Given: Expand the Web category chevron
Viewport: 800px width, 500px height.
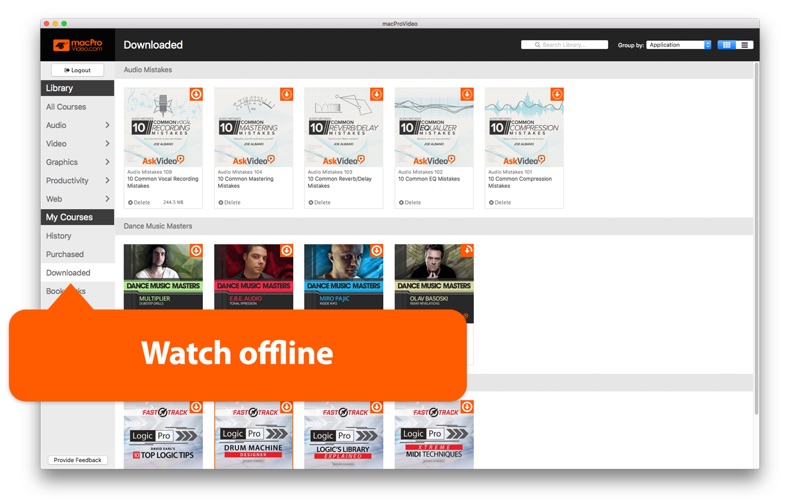Looking at the screenshot, I should tap(107, 198).
